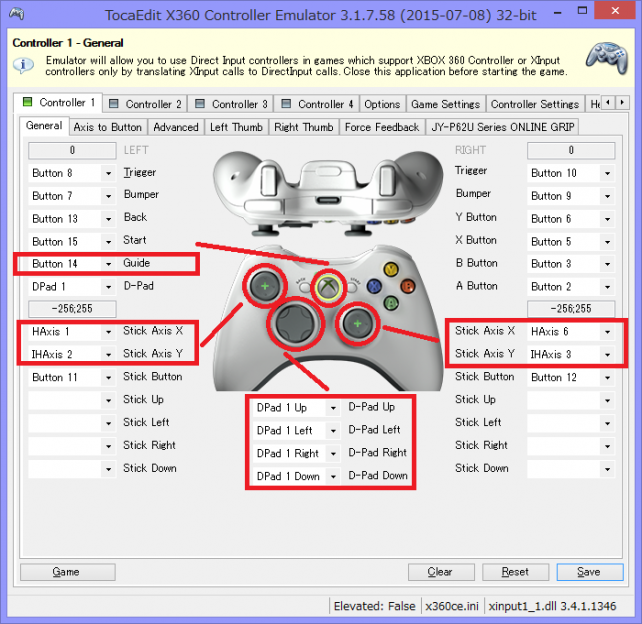Click the Controller 2 status icon
The image size is (642, 624).
114,104
